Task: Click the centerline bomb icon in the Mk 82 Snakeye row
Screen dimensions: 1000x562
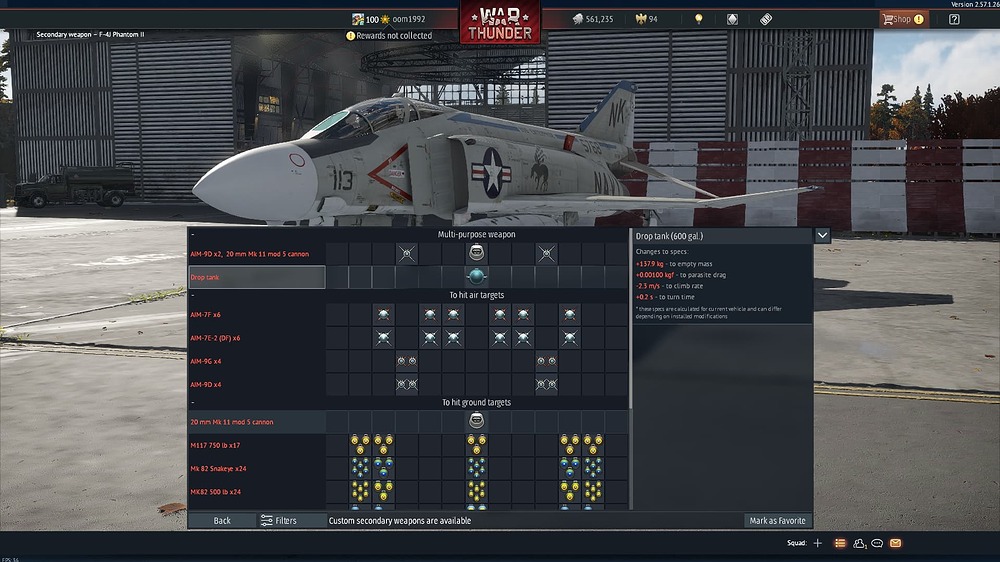Action: 476,468
